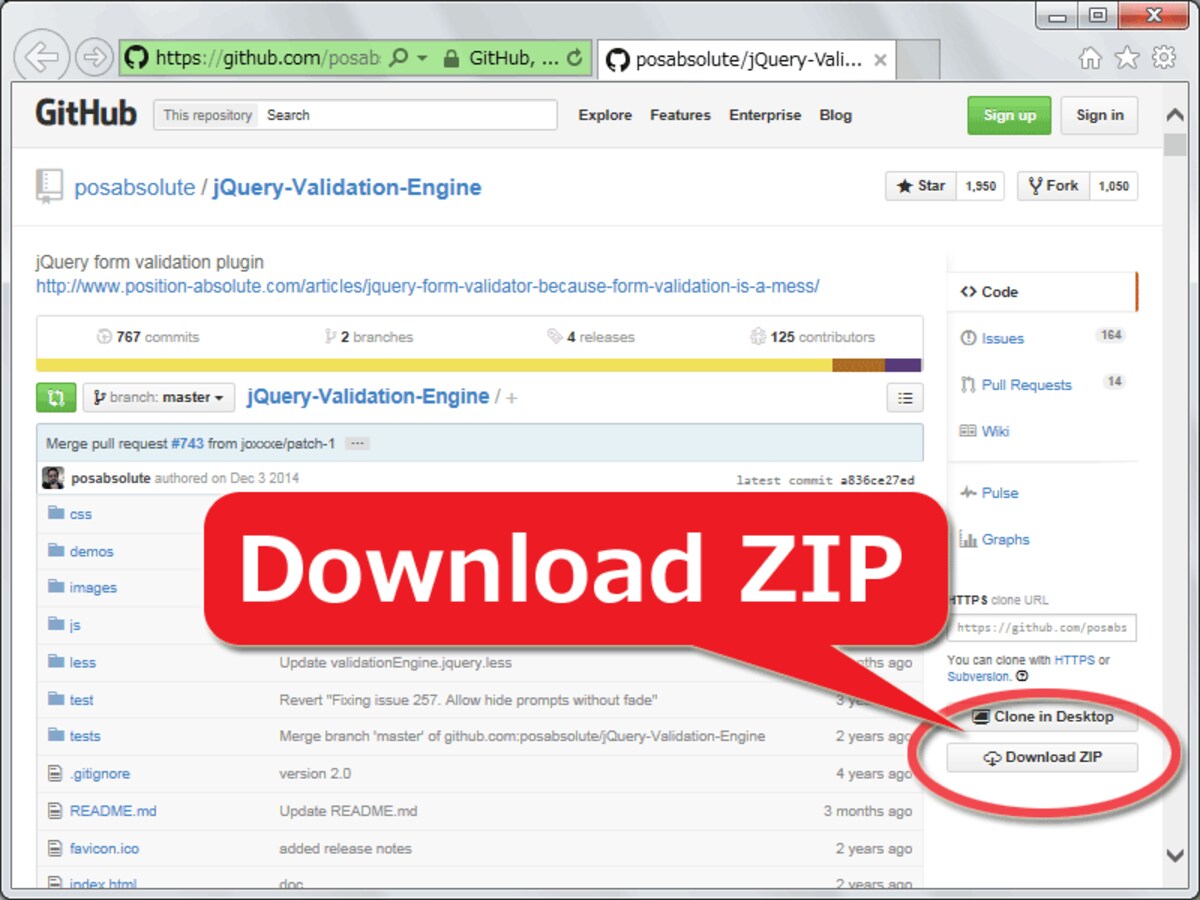Click the green Sign up button

pos(1009,115)
